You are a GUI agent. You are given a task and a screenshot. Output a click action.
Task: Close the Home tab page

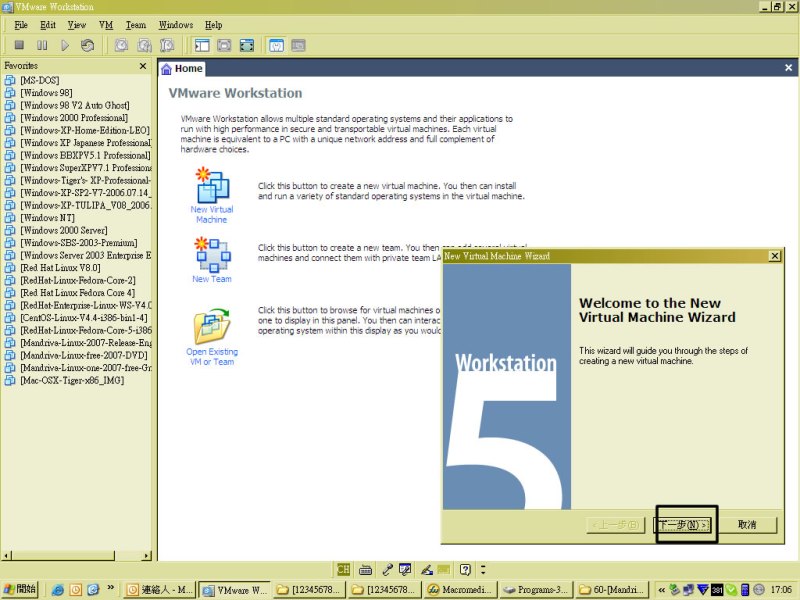[x=788, y=68]
